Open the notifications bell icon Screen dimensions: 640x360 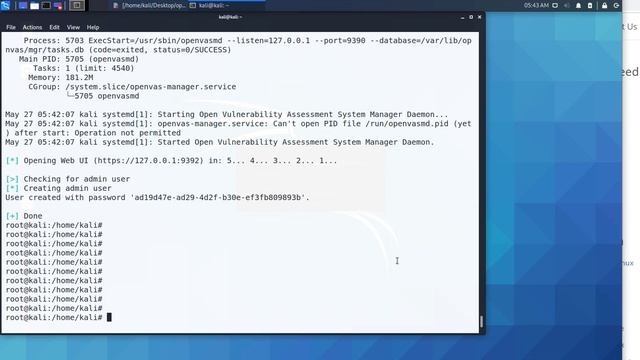(578, 5)
